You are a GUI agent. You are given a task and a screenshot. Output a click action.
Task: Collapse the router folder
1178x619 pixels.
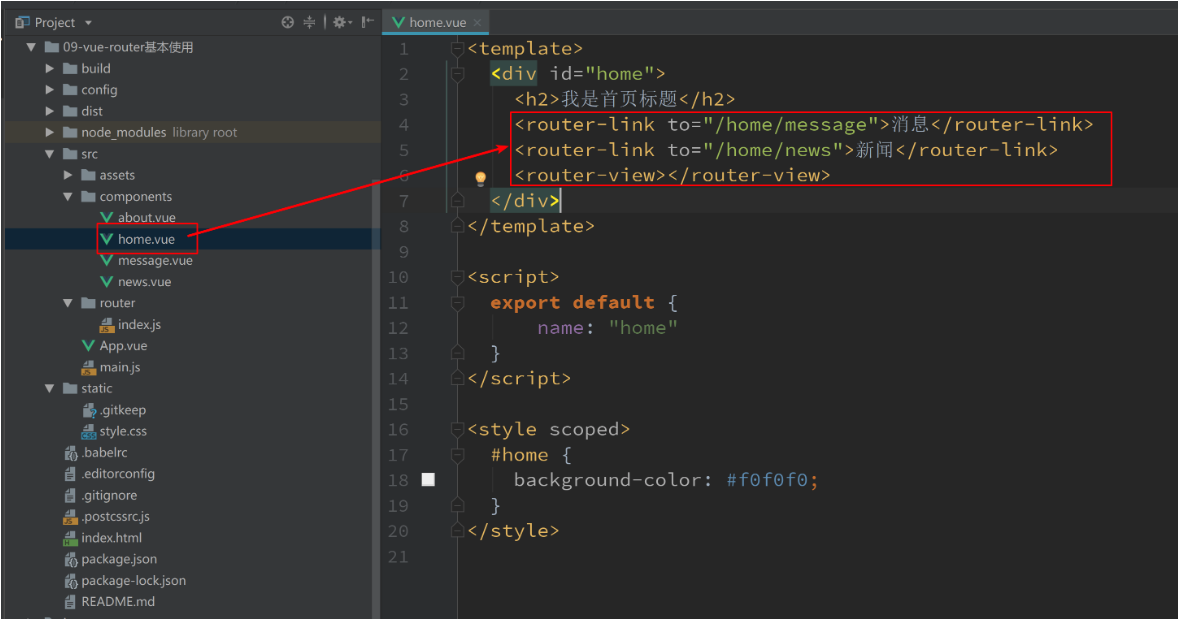tap(68, 303)
